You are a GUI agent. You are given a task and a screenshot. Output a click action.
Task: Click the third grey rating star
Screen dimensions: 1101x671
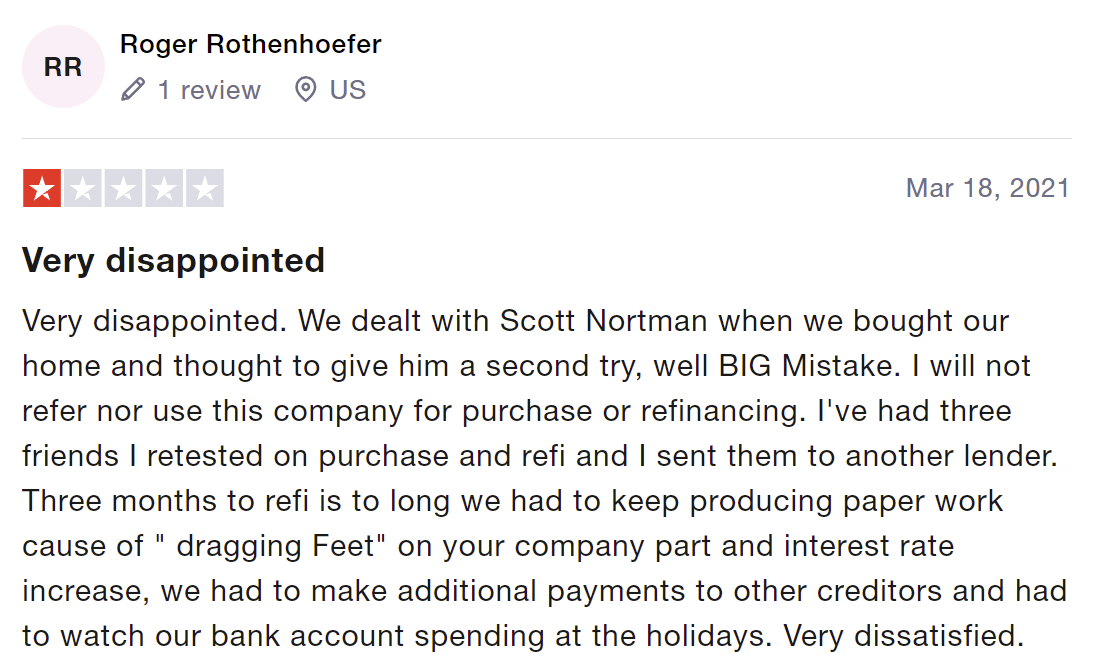124,188
